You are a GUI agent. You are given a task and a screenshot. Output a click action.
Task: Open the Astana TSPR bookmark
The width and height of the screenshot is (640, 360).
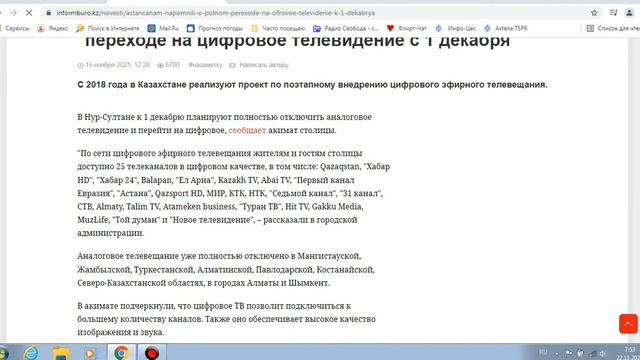click(x=506, y=28)
